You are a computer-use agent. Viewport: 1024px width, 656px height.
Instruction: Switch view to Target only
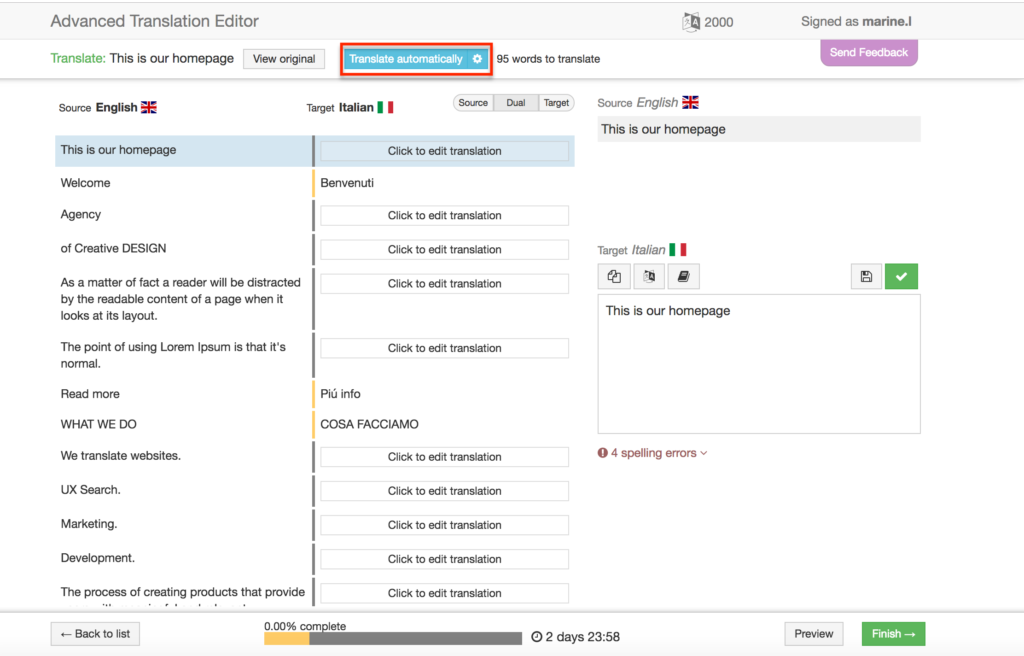pyautogui.click(x=556, y=103)
